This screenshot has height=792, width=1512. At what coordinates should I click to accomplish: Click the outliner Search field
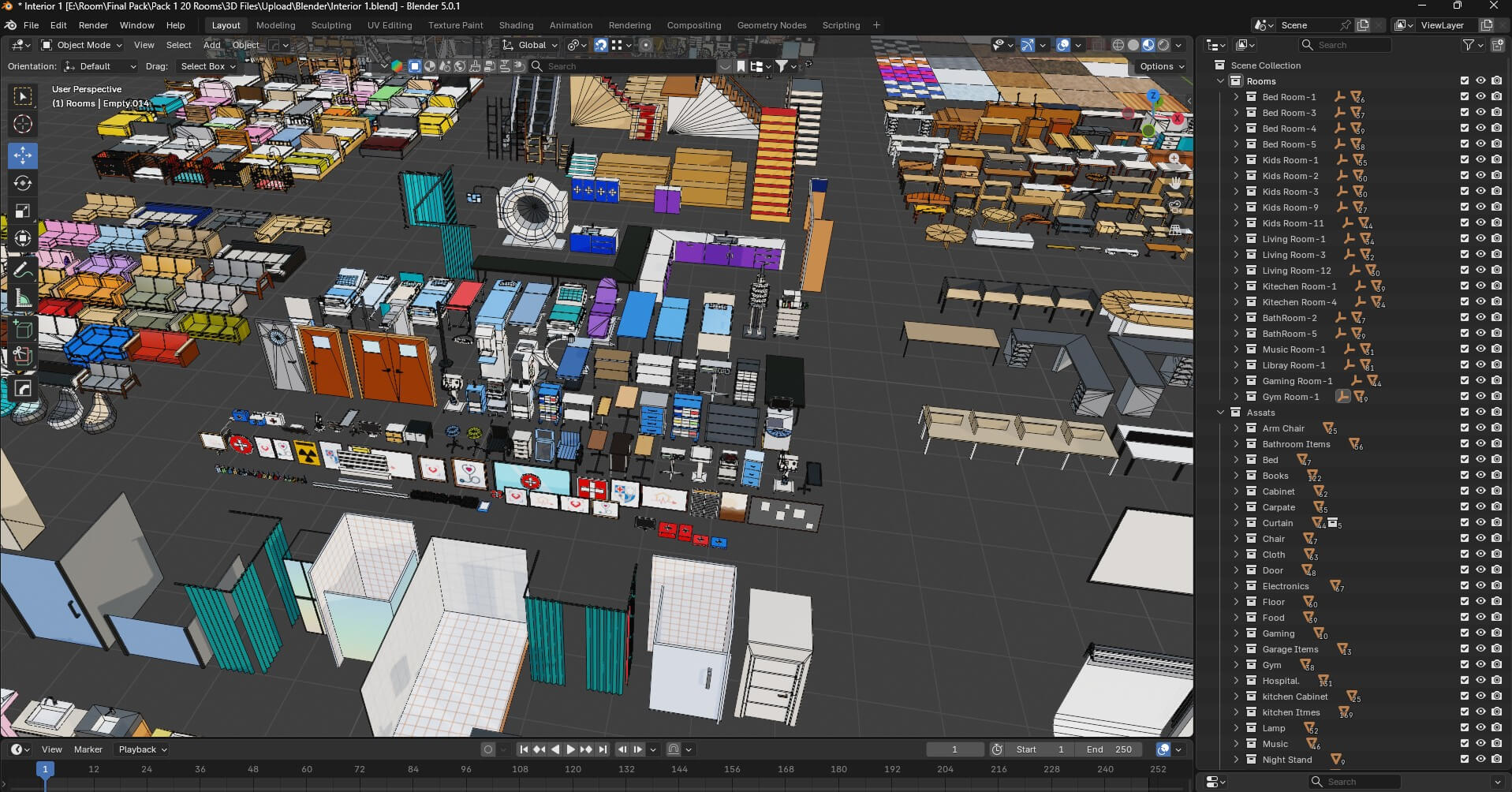(1346, 45)
